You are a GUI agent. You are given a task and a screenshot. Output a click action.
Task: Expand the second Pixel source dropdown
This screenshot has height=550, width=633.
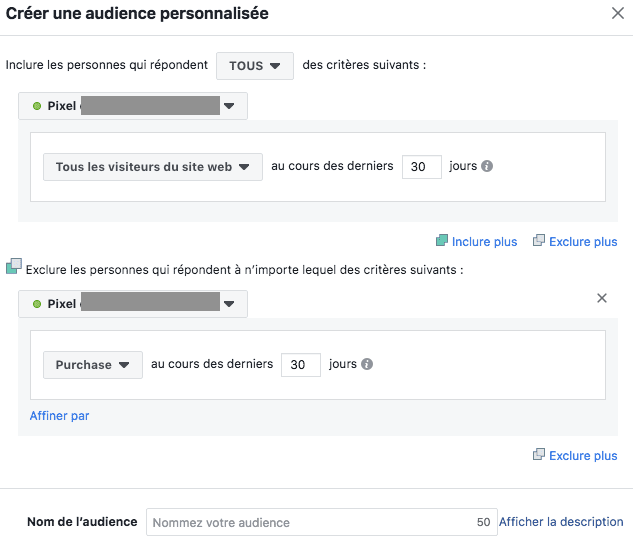coord(133,304)
